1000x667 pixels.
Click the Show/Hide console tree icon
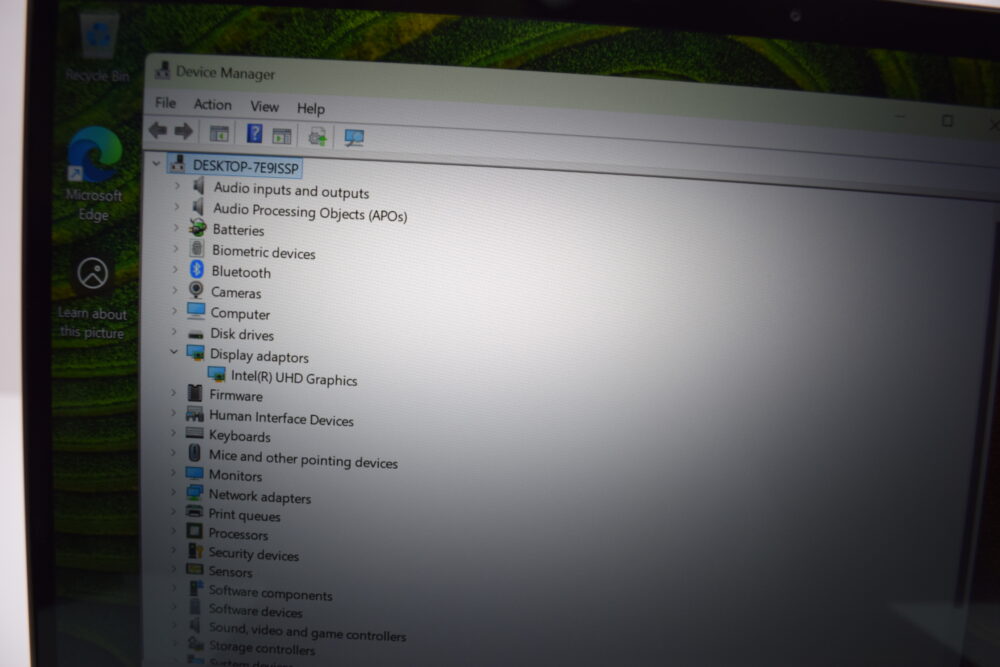pos(219,133)
